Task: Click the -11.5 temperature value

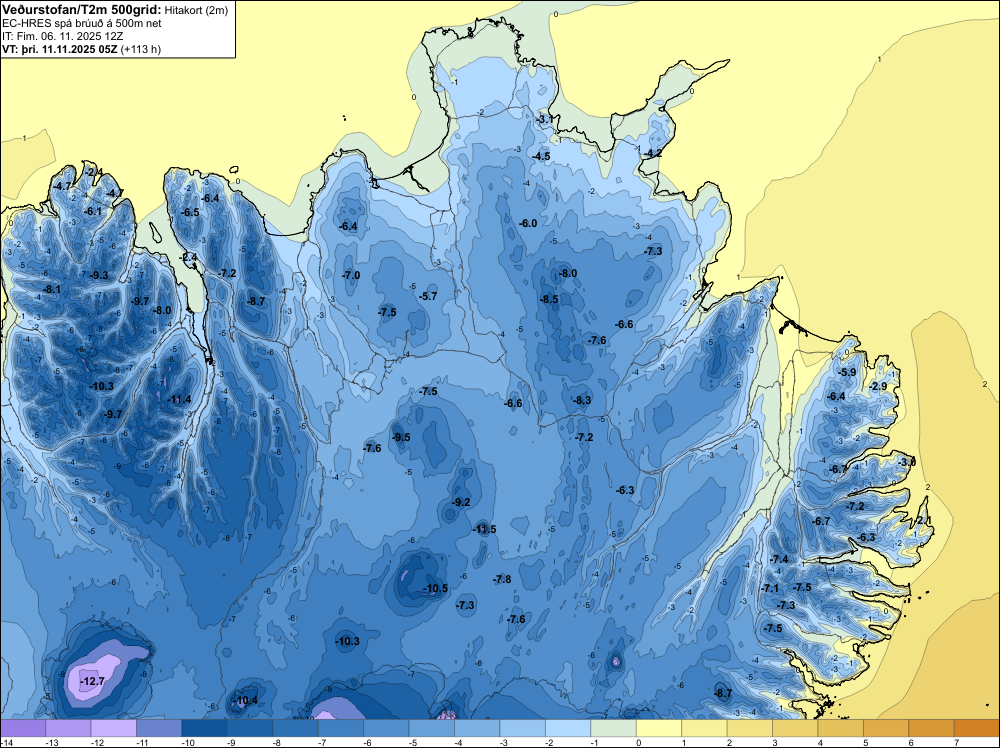Action: [x=484, y=529]
